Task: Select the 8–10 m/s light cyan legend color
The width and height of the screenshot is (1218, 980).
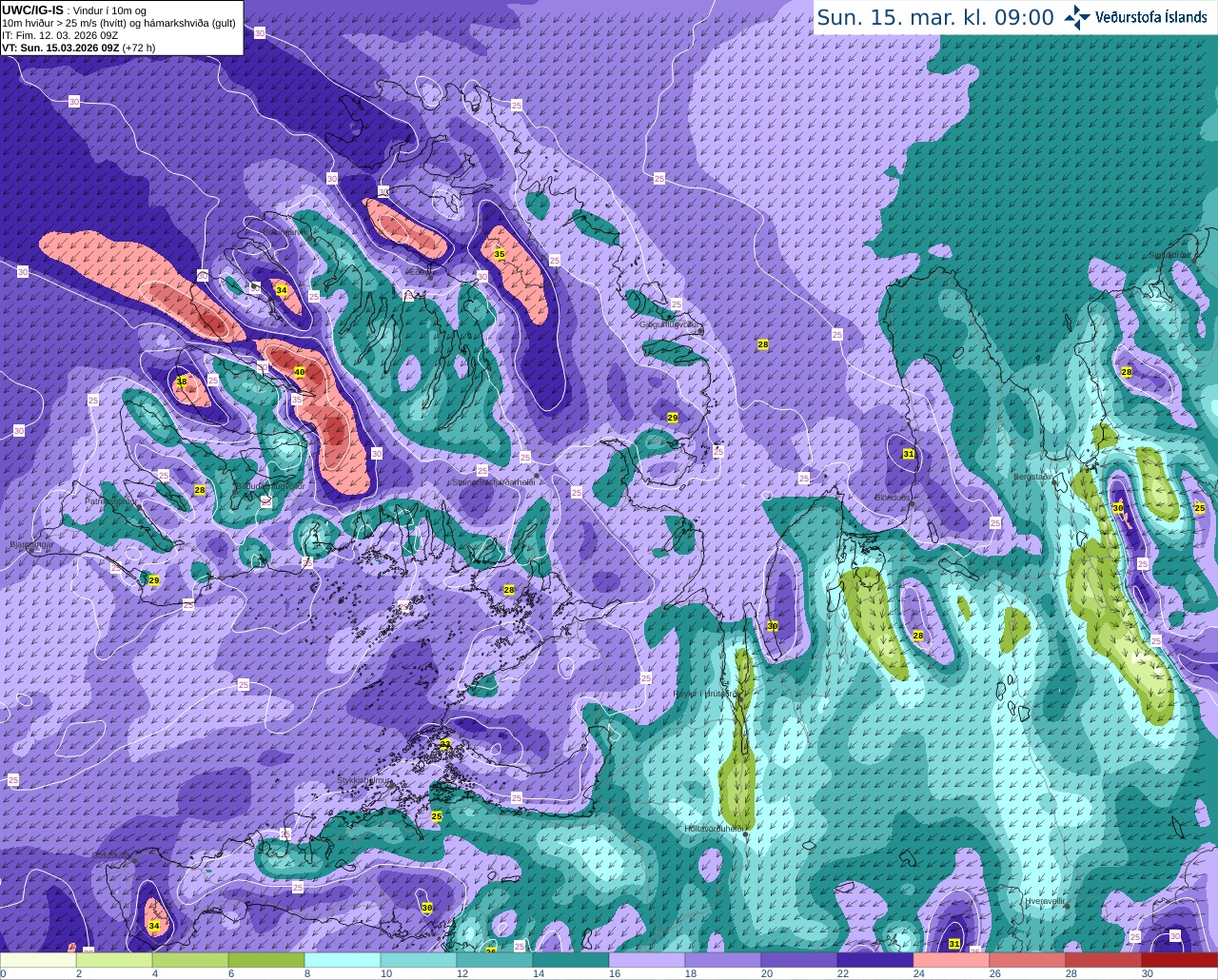Action: [343, 960]
